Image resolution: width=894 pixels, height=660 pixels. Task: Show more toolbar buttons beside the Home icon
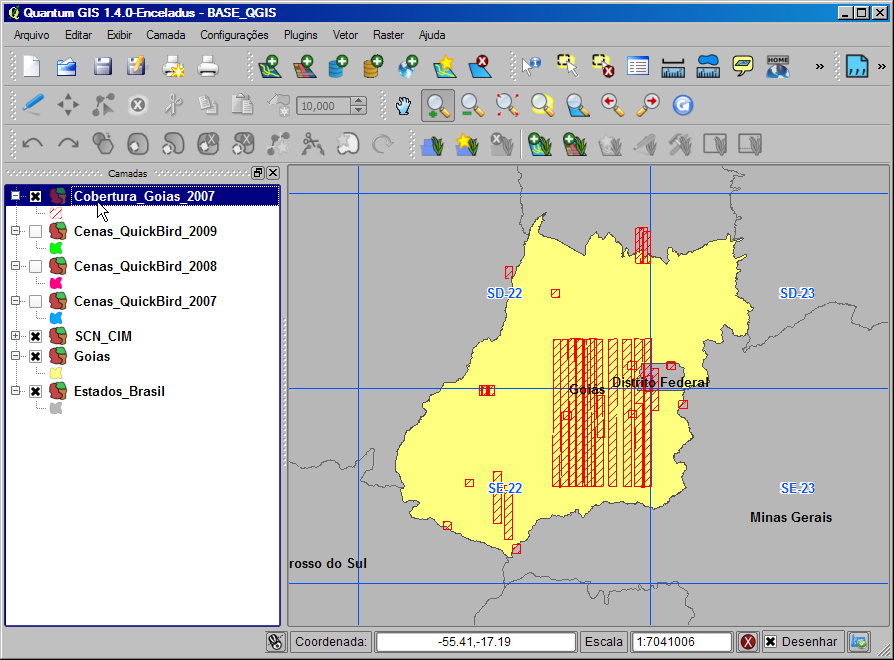point(819,67)
